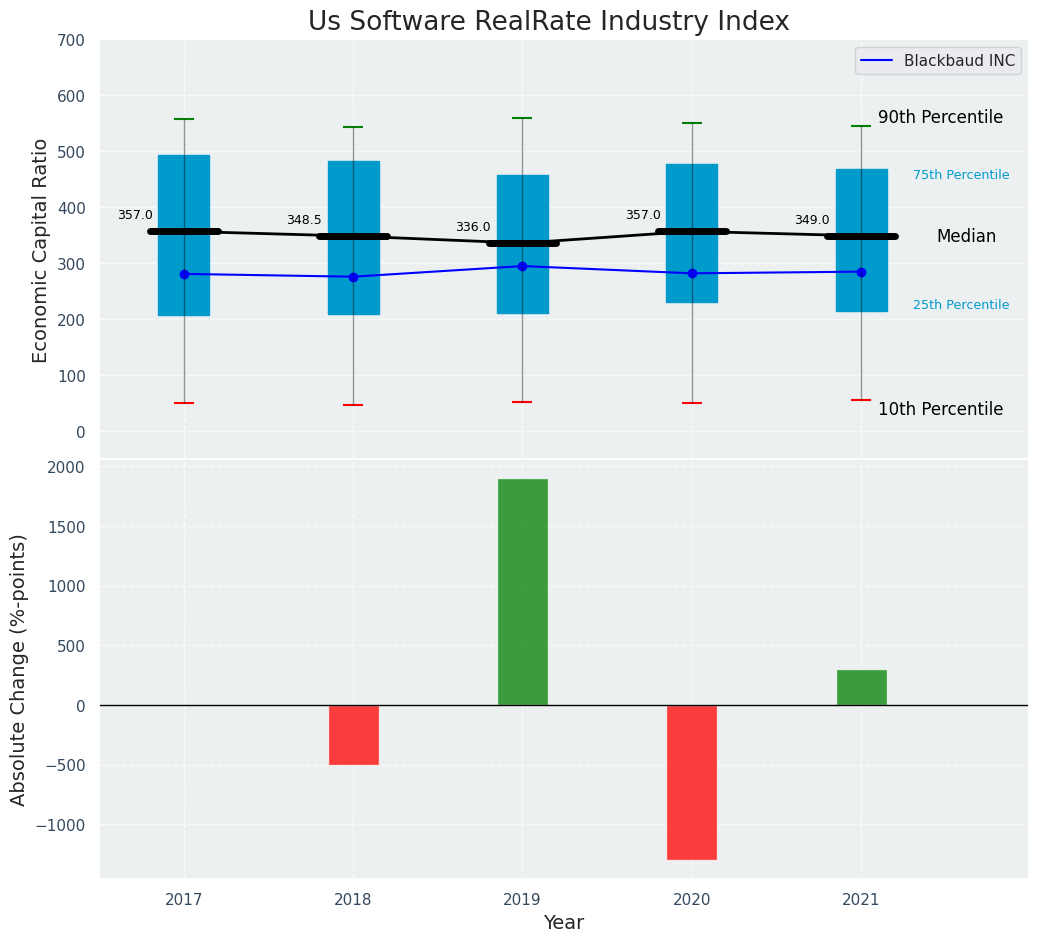Click the 10th Percentile annotation text
The height and width of the screenshot is (942, 1039).
pos(940,409)
